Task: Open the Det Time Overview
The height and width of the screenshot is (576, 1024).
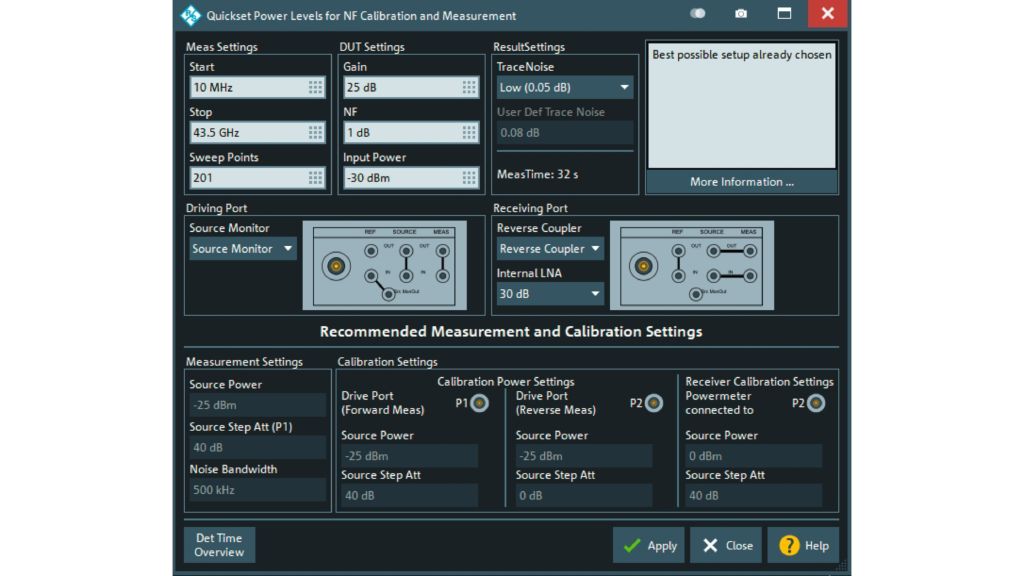Action: pyautogui.click(x=219, y=545)
